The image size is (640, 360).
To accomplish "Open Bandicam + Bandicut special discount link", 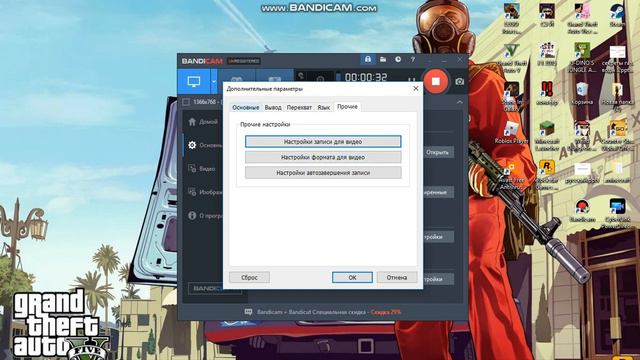I will [x=329, y=312].
